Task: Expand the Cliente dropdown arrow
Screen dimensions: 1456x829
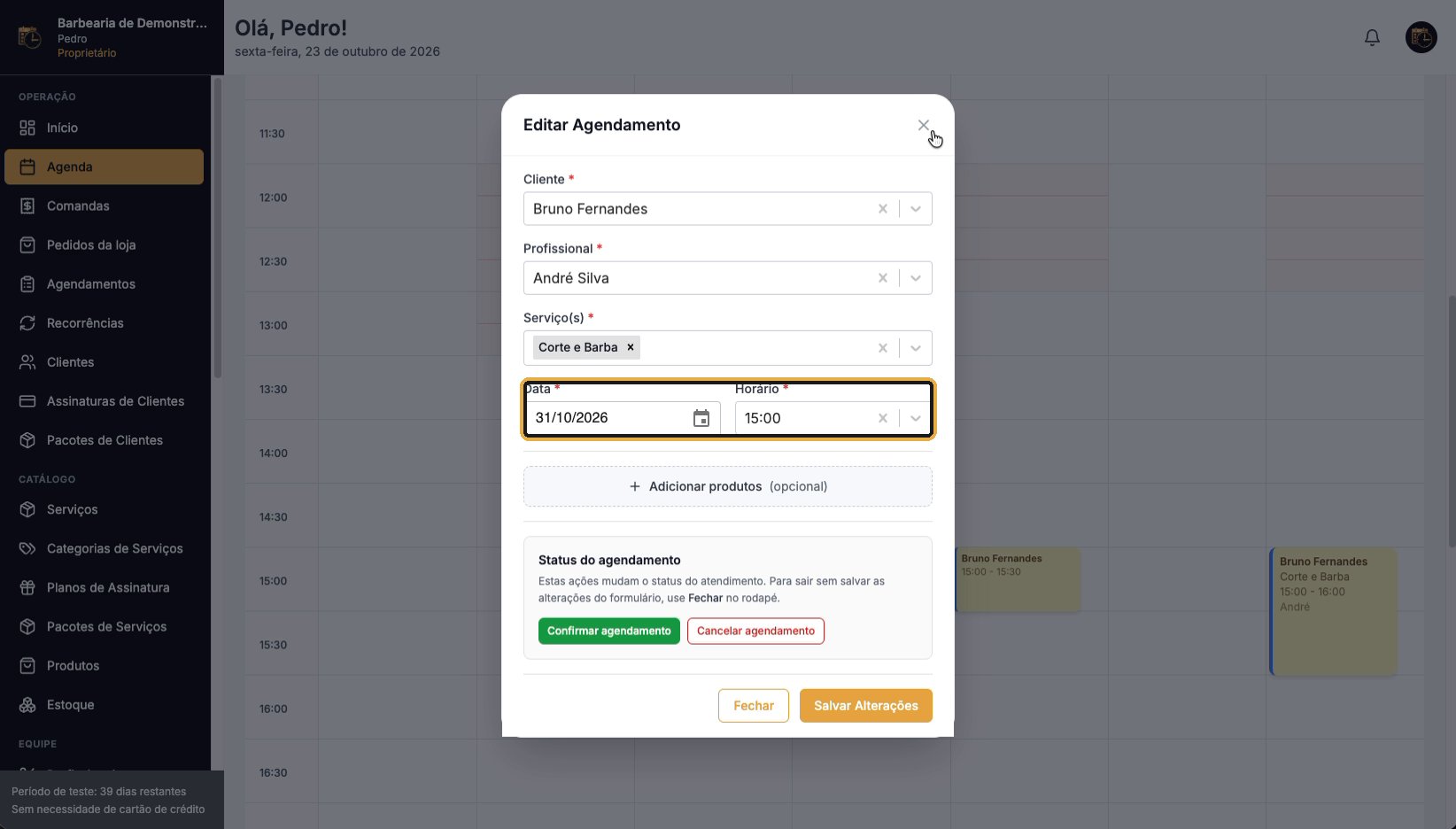Action: click(x=916, y=209)
